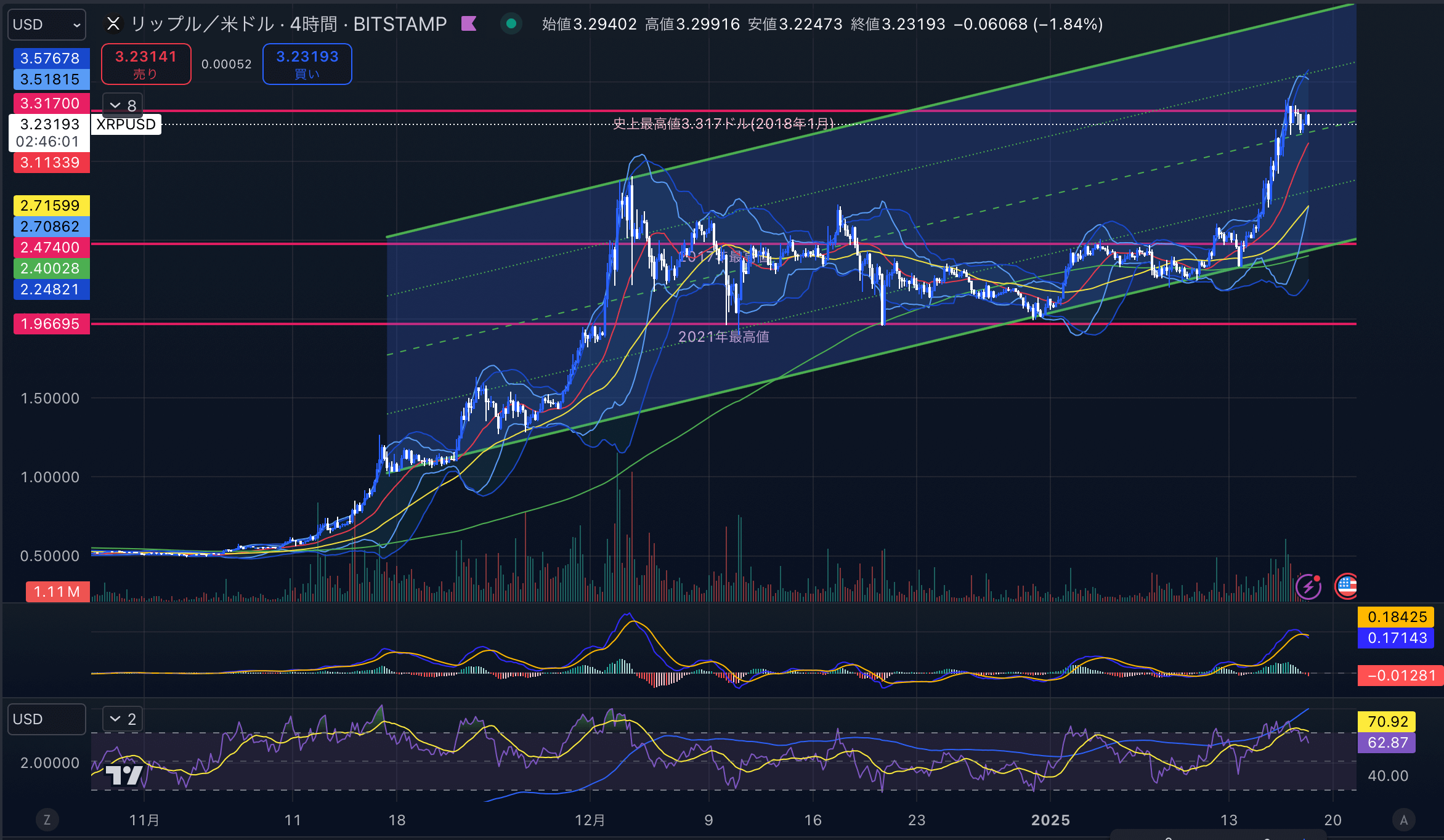Viewport: 1444px width, 840px height.
Task: Click the XRPUSD price label tag
Action: click(x=126, y=124)
